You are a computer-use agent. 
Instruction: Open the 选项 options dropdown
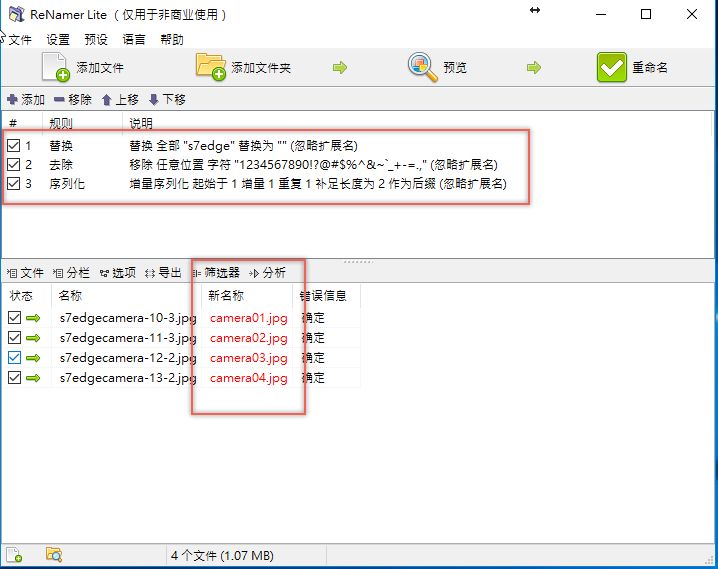coord(118,273)
